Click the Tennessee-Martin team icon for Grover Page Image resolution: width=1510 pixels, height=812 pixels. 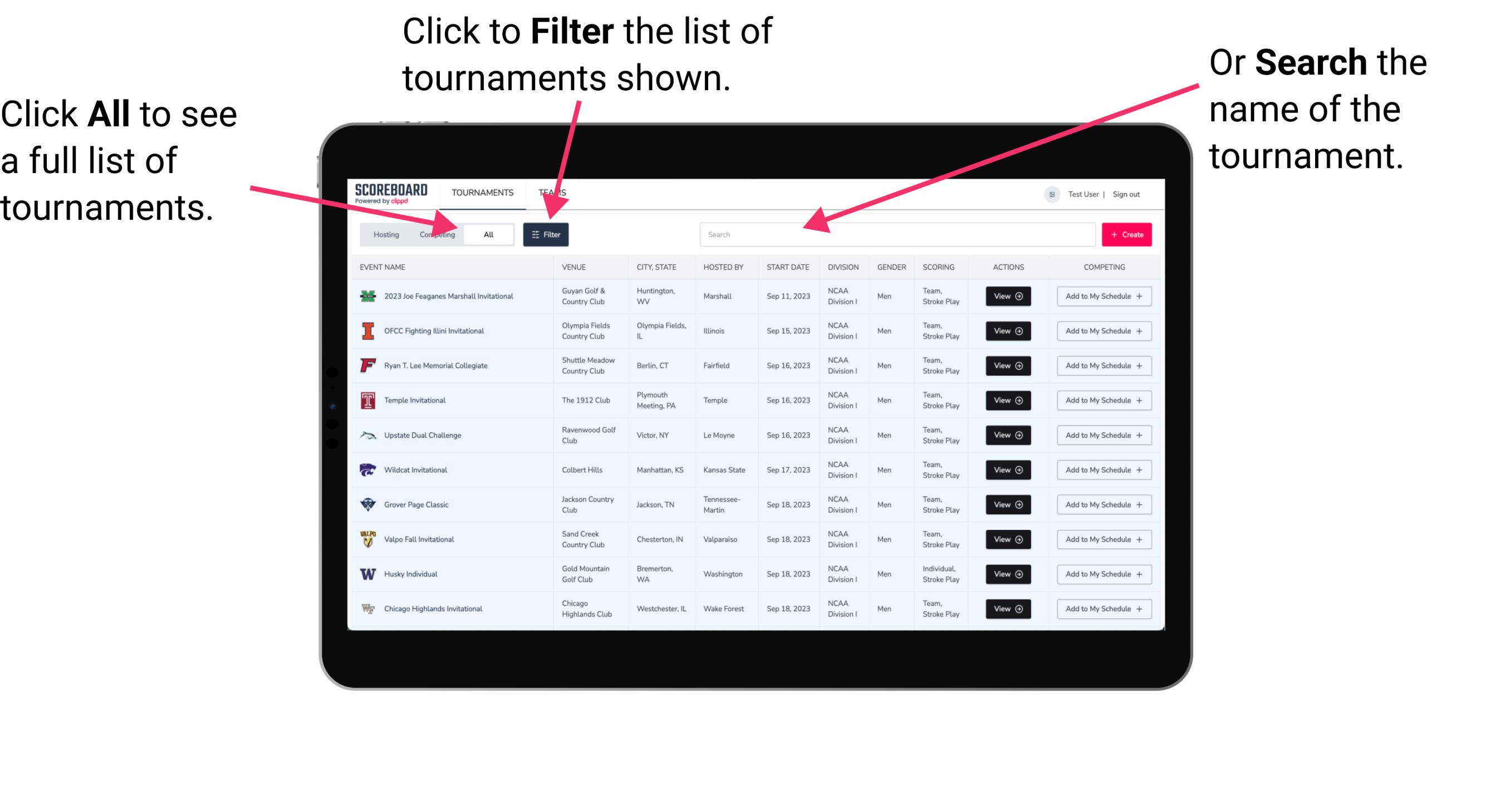click(367, 504)
